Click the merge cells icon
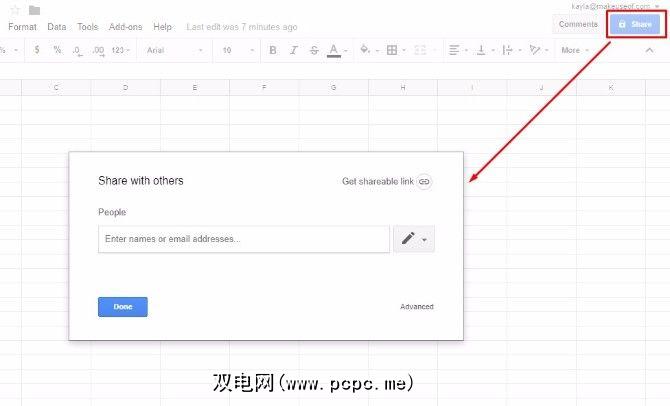Screen dimensions: 670x406 coord(420,50)
